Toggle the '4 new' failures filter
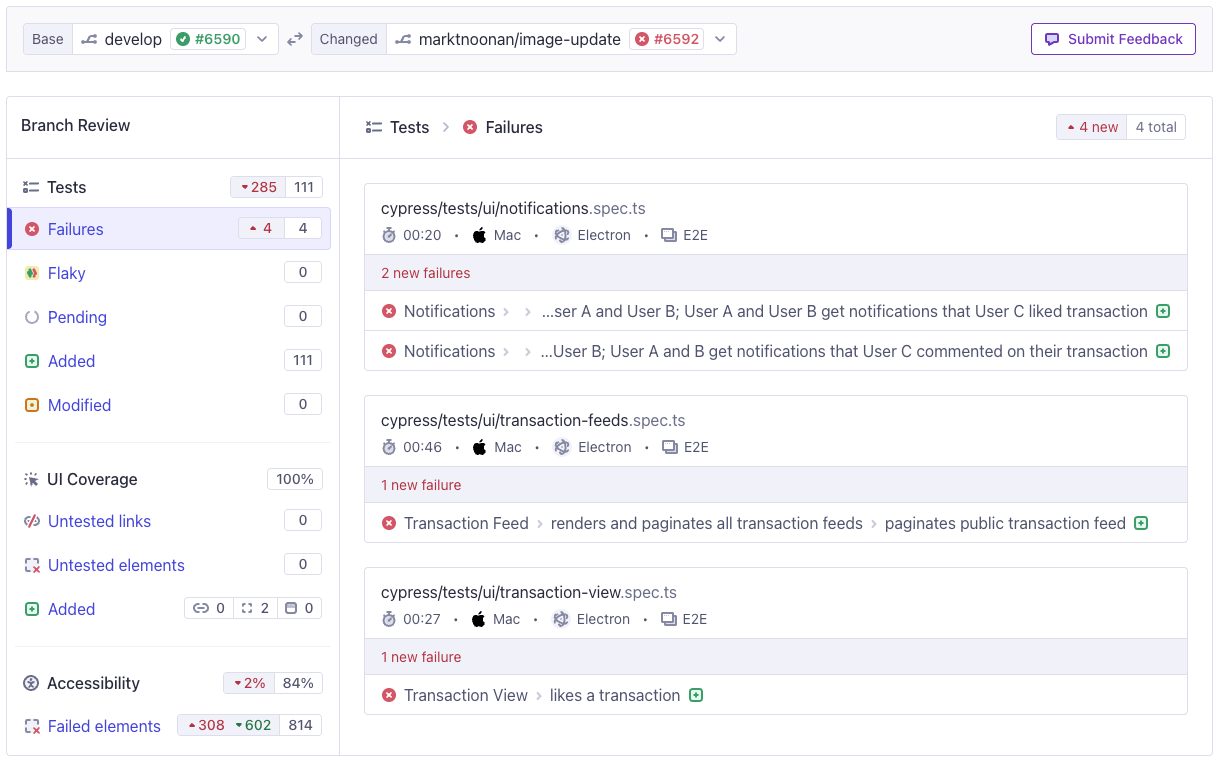 (1091, 127)
